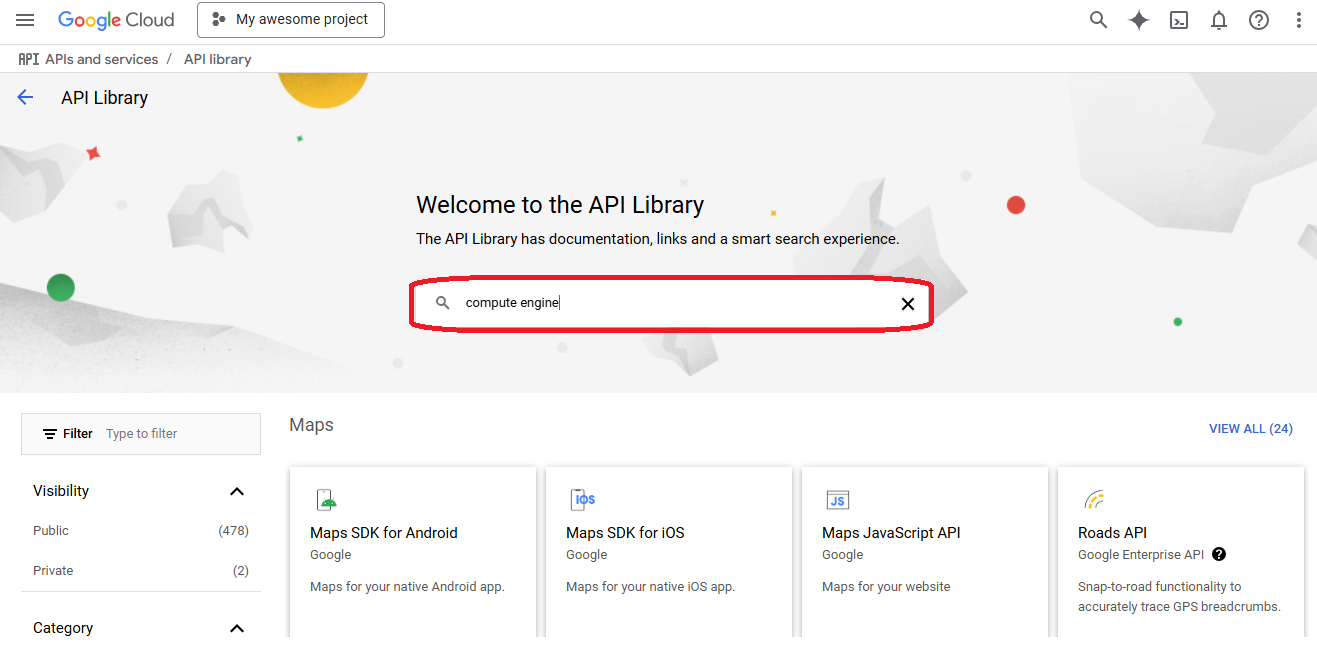This screenshot has height=655, width=1317.
Task: Collapse the Category filter section
Action: tap(237, 628)
